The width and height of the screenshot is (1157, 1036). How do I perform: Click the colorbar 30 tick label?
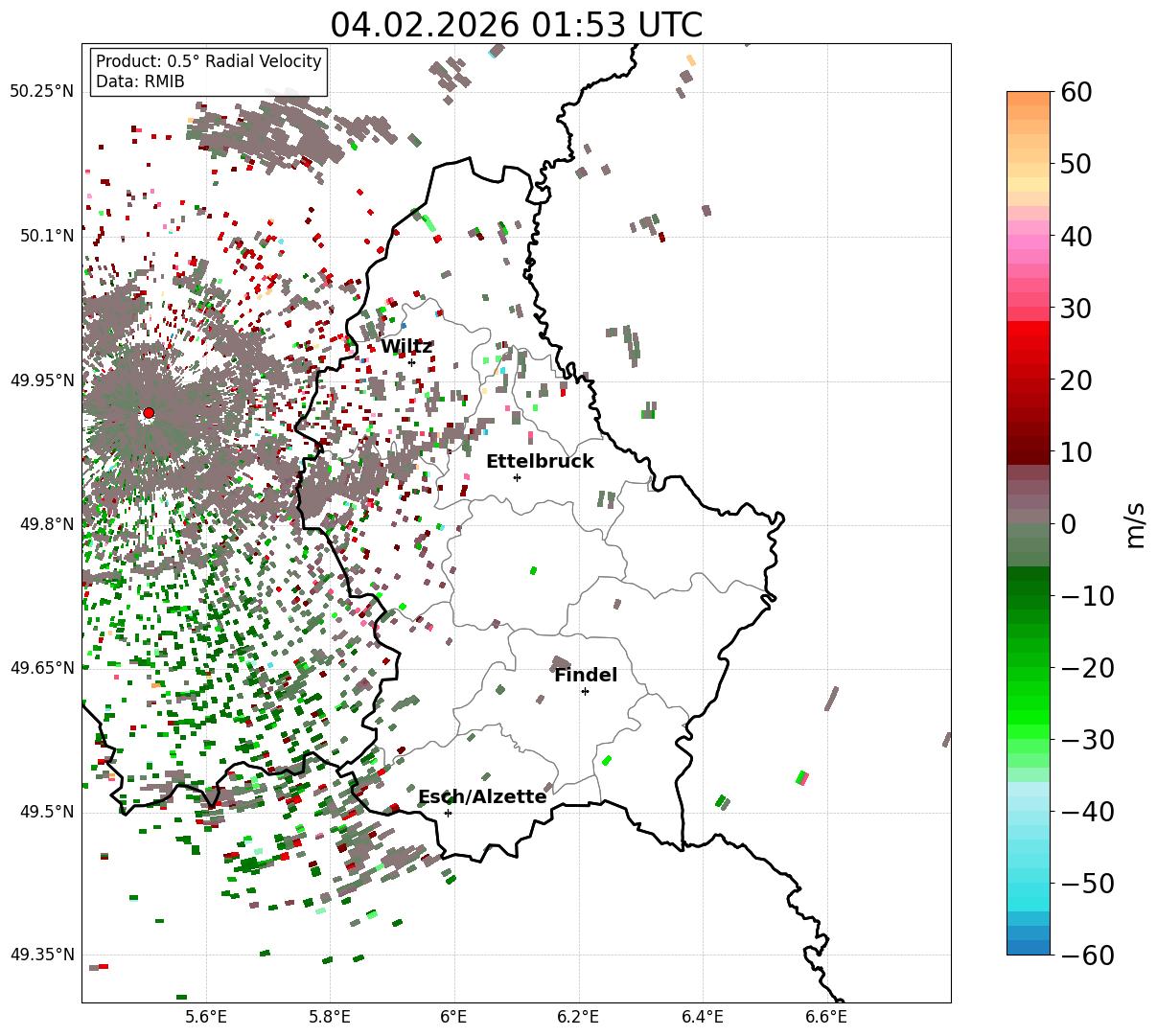1076,308
